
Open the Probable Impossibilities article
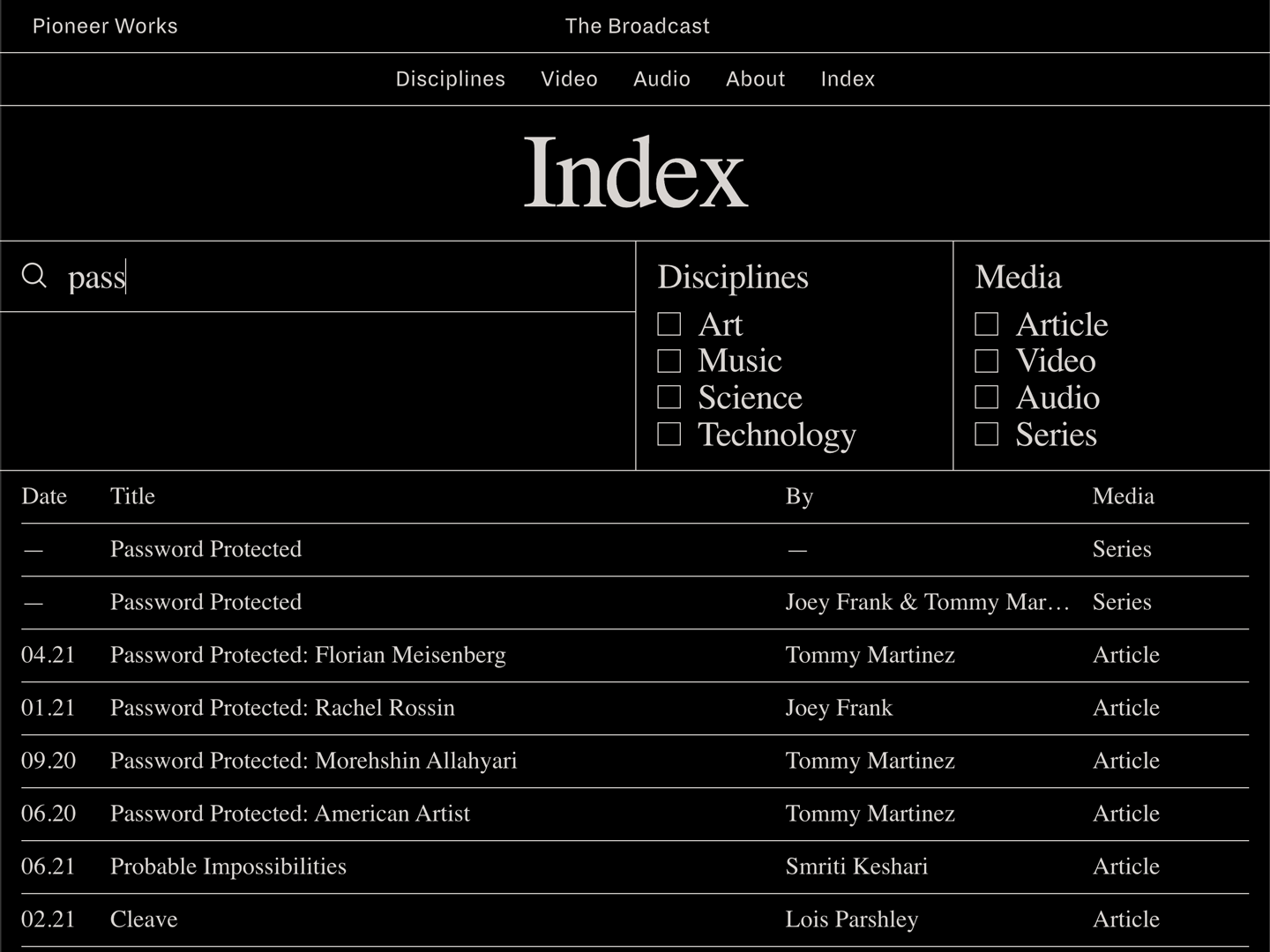pyautogui.click(x=228, y=866)
